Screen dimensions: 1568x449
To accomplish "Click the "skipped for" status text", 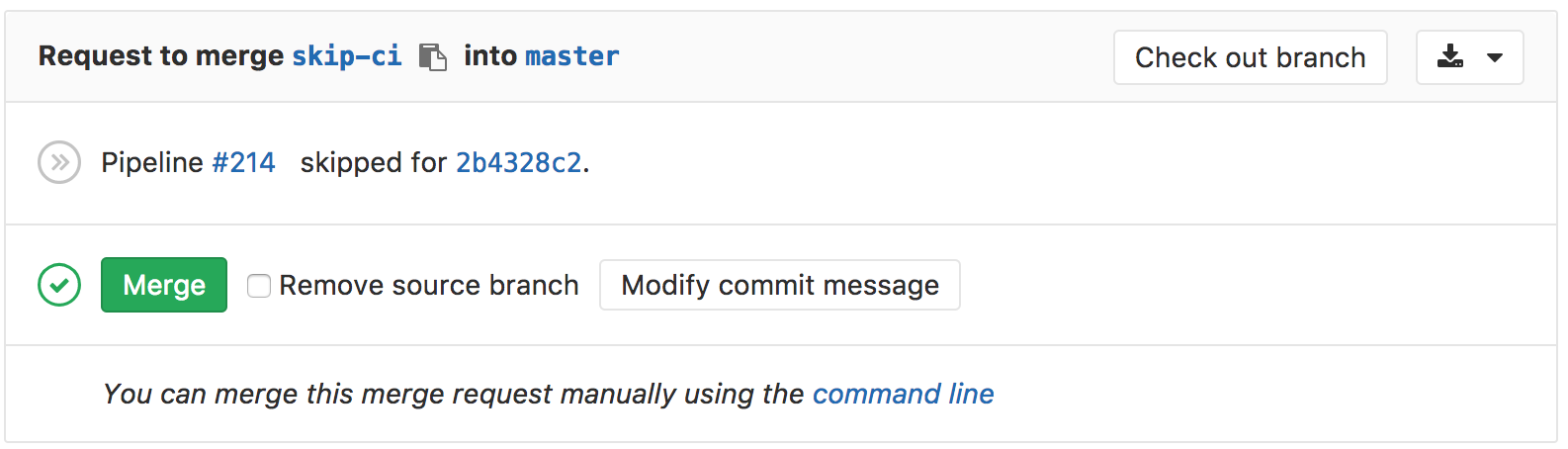I will tap(373, 162).
